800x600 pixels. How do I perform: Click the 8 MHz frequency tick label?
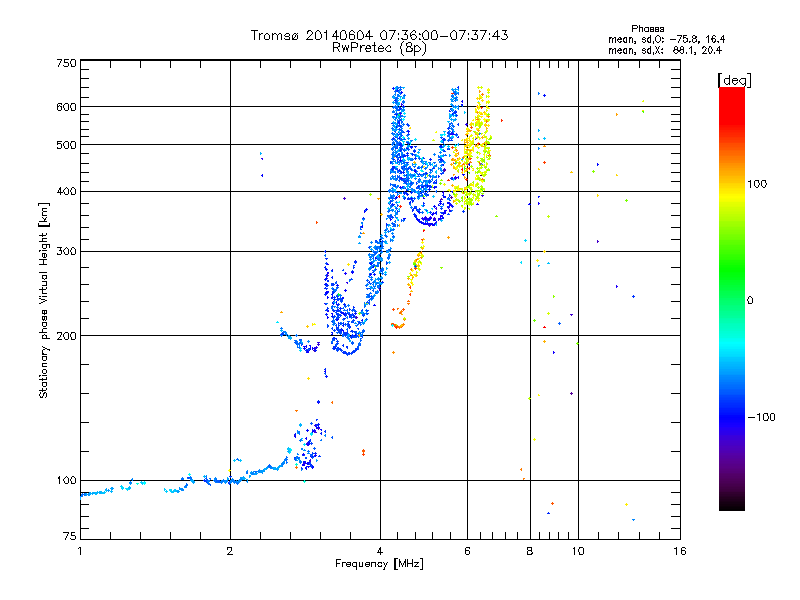tap(530, 551)
